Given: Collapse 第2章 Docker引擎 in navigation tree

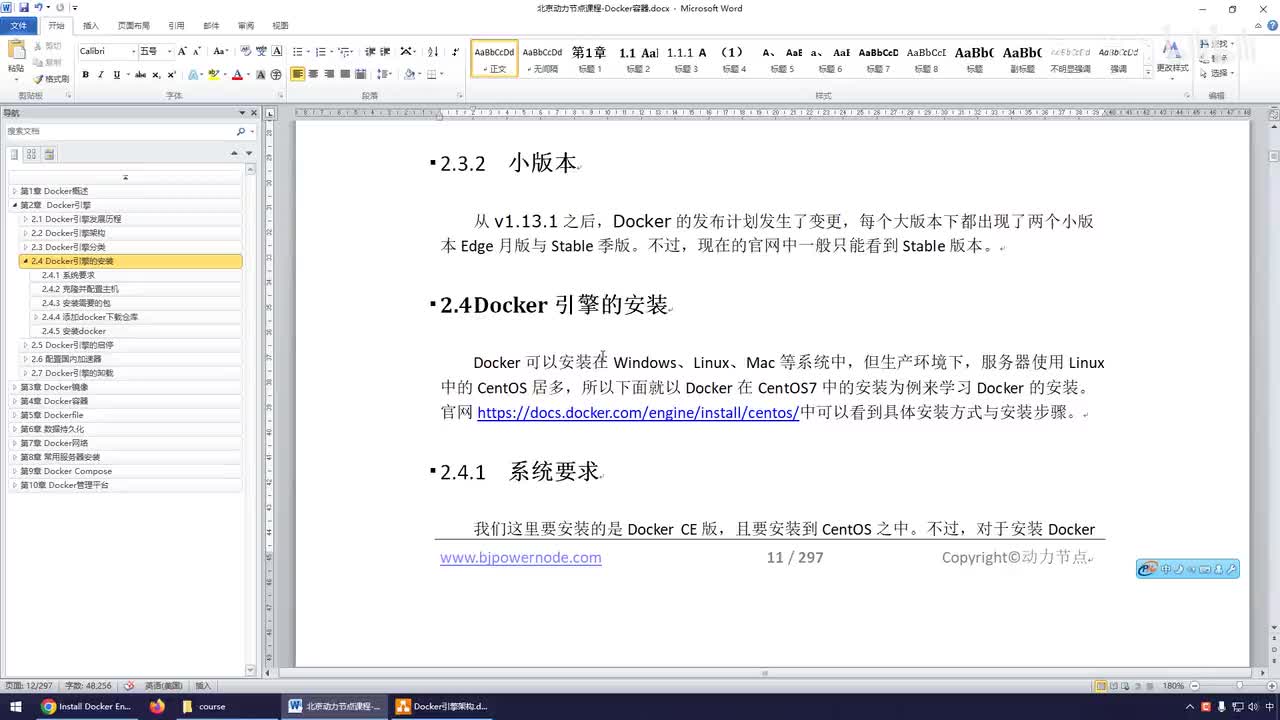Looking at the screenshot, I should (x=14, y=205).
